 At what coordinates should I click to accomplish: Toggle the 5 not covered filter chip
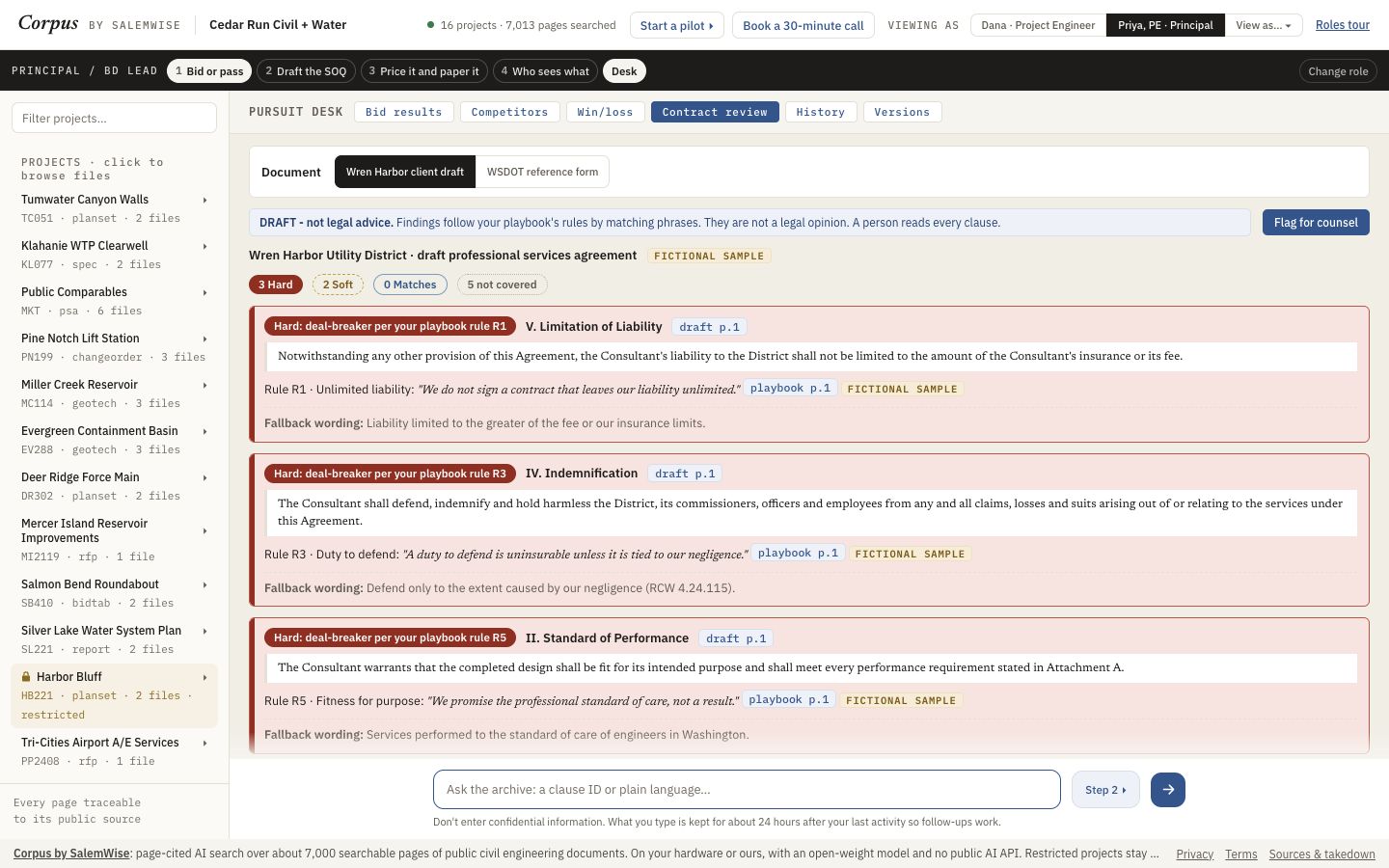(x=502, y=285)
